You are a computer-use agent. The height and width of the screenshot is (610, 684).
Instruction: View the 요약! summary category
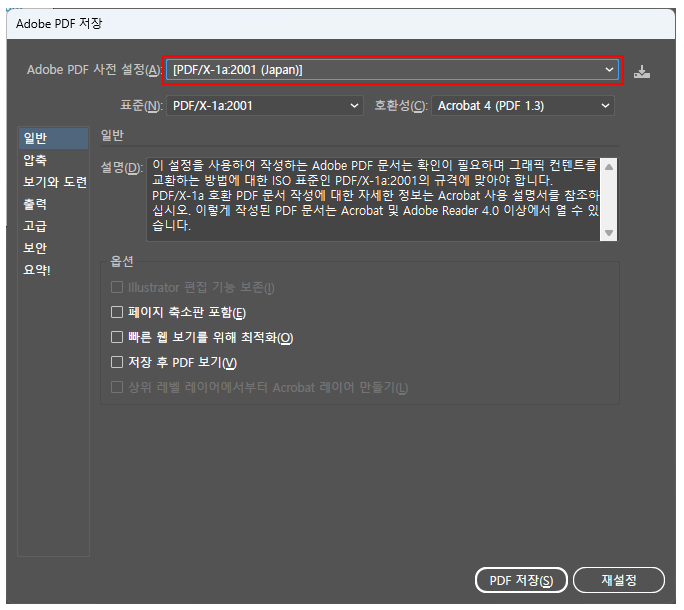[37, 270]
